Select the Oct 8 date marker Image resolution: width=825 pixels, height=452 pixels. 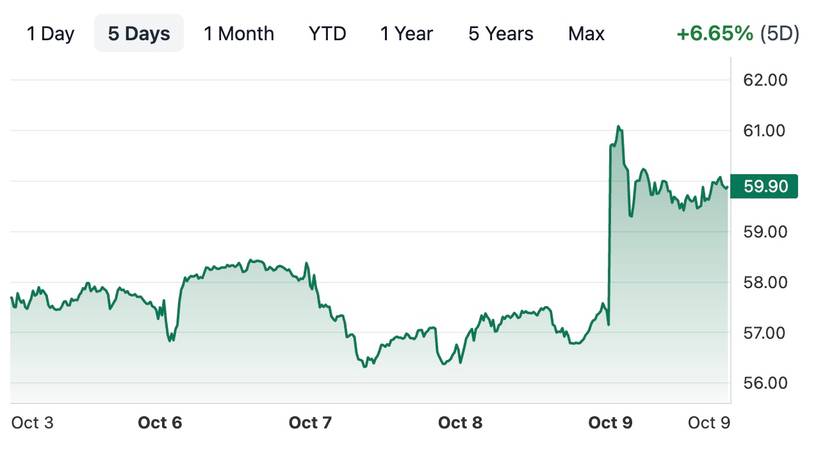pyautogui.click(x=460, y=422)
